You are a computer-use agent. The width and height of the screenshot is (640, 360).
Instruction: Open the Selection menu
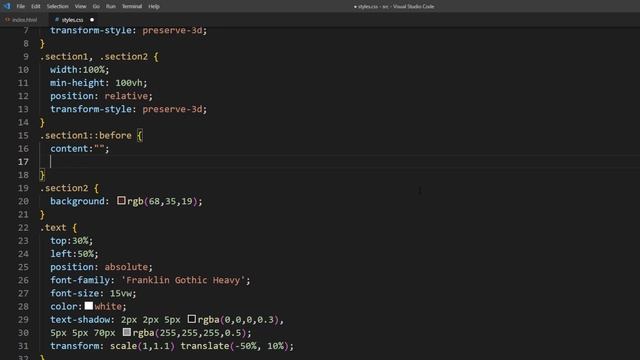[58, 7]
